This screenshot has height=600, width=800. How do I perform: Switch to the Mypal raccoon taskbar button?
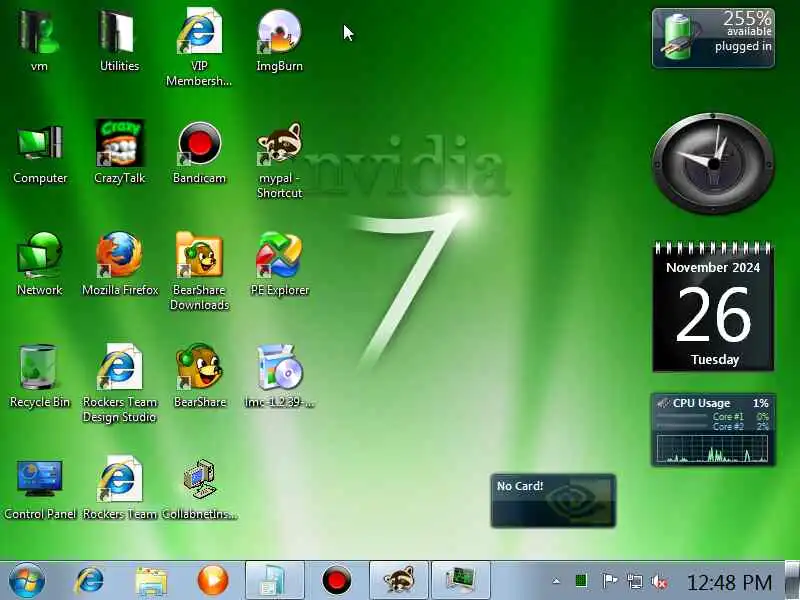click(x=398, y=581)
